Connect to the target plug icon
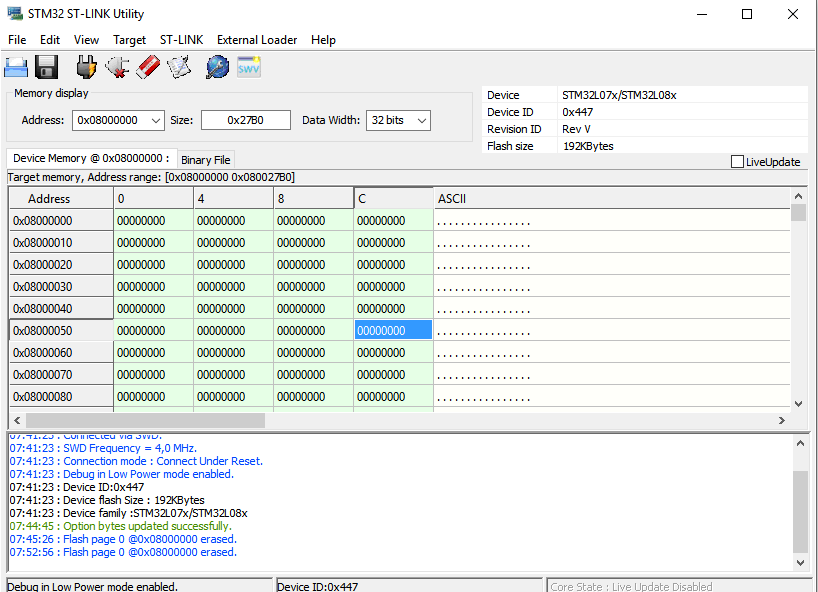The width and height of the screenshot is (818, 592). pos(86,67)
